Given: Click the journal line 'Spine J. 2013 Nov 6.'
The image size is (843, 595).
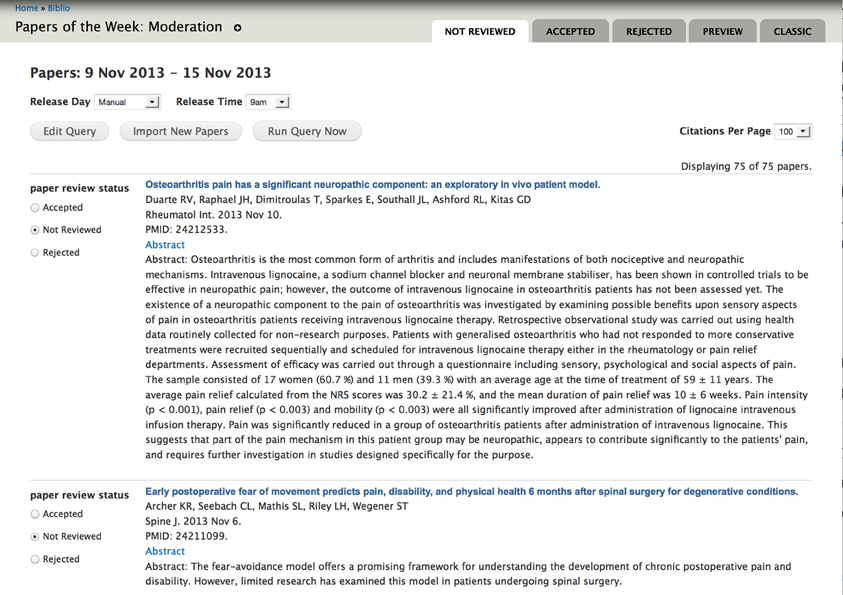Looking at the screenshot, I should [194, 521].
